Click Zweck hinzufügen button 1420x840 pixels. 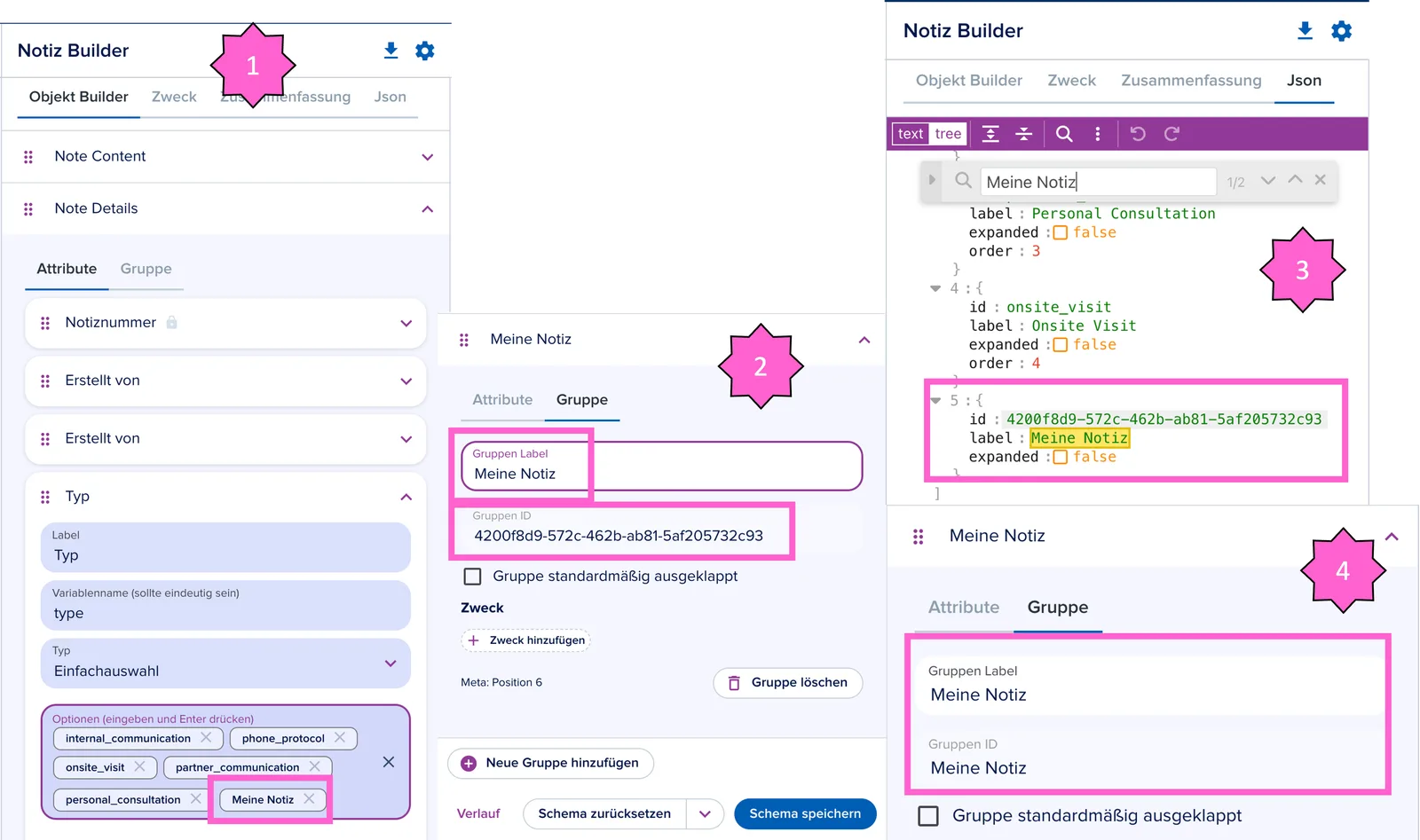point(525,640)
